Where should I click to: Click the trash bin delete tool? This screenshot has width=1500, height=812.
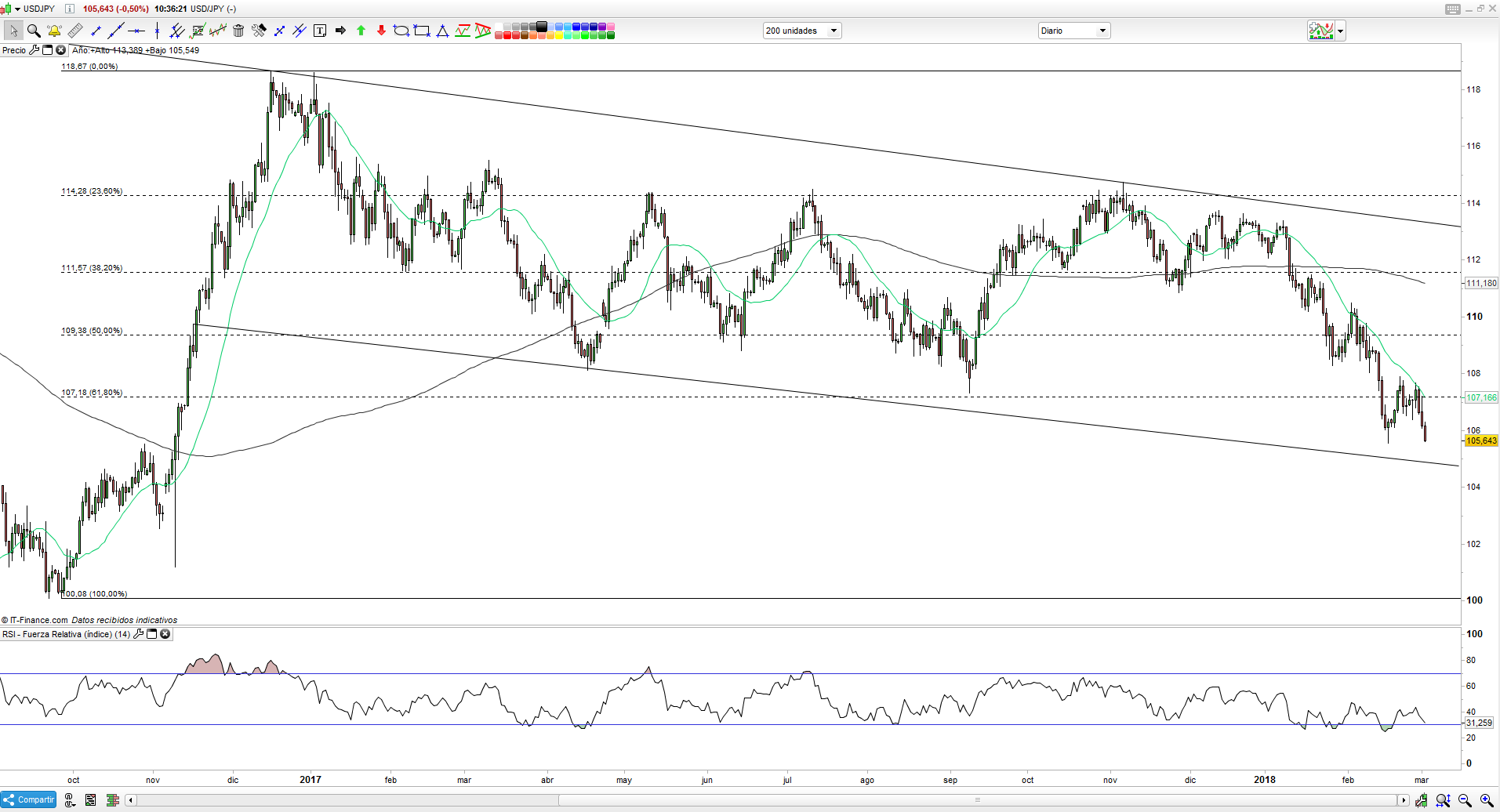coord(238,31)
